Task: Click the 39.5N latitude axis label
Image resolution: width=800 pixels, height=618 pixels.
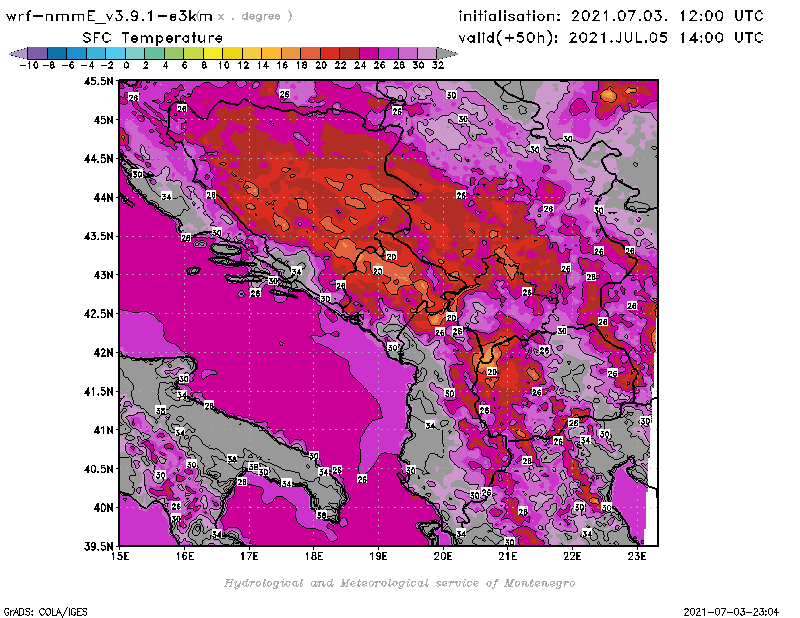Action: coord(98,546)
